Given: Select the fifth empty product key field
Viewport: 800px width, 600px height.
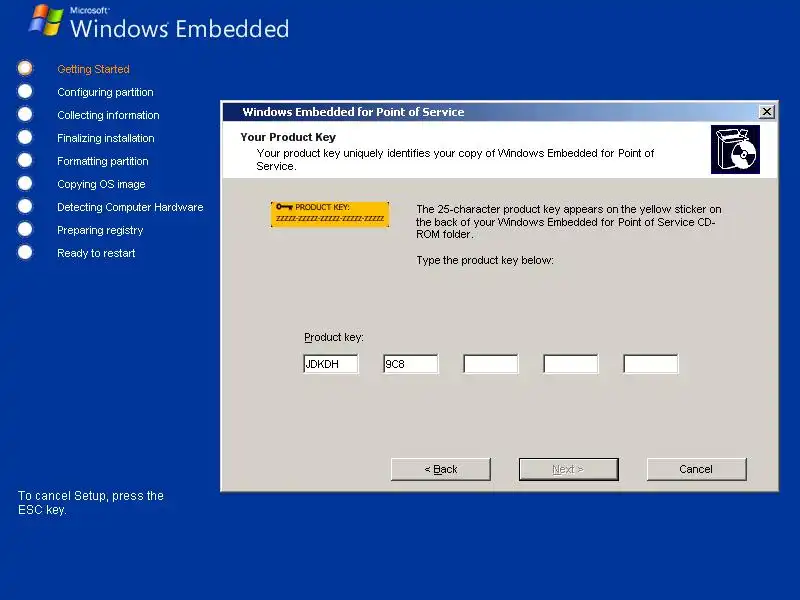Looking at the screenshot, I should click(x=651, y=364).
